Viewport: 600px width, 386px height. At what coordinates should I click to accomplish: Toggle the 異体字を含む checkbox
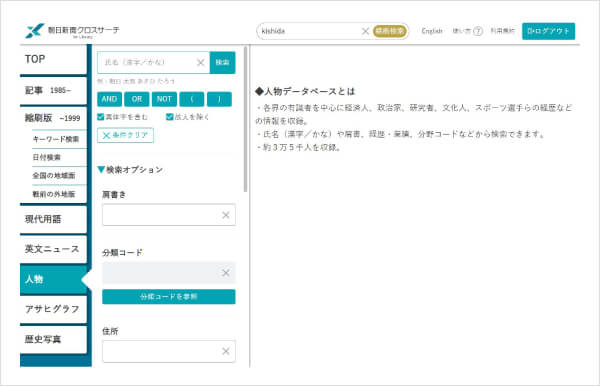tap(101, 117)
